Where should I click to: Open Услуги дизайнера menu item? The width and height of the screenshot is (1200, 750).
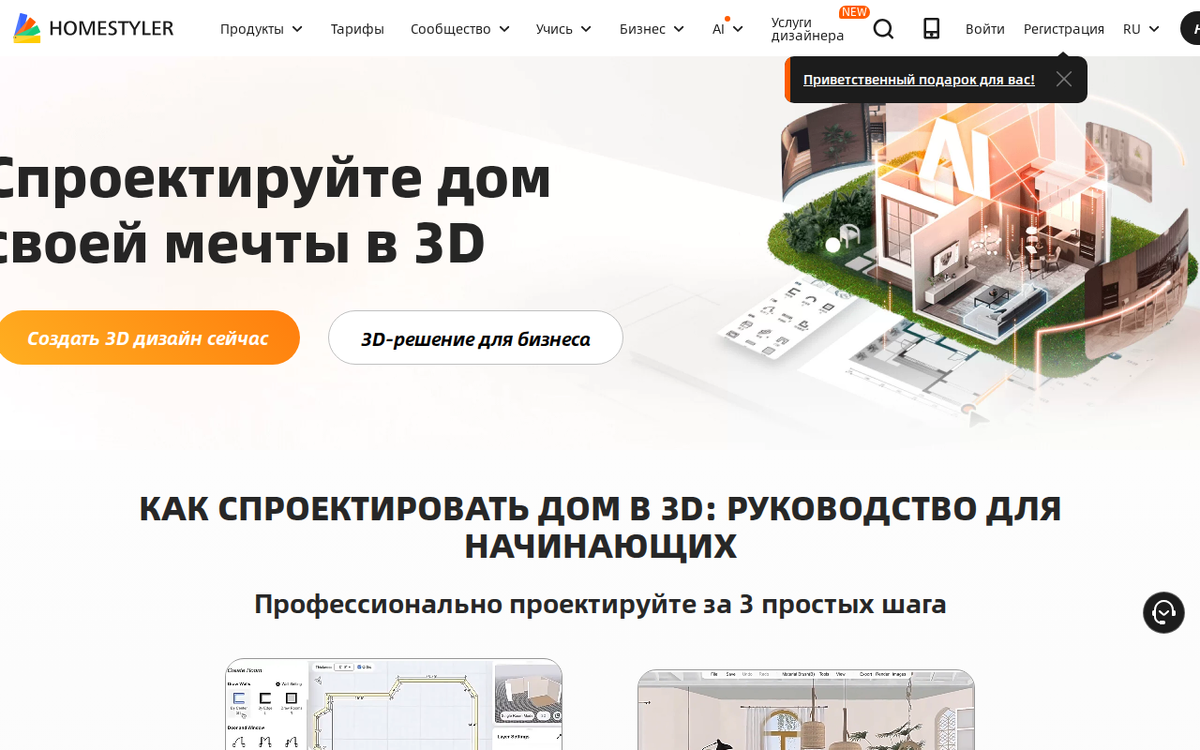(807, 29)
